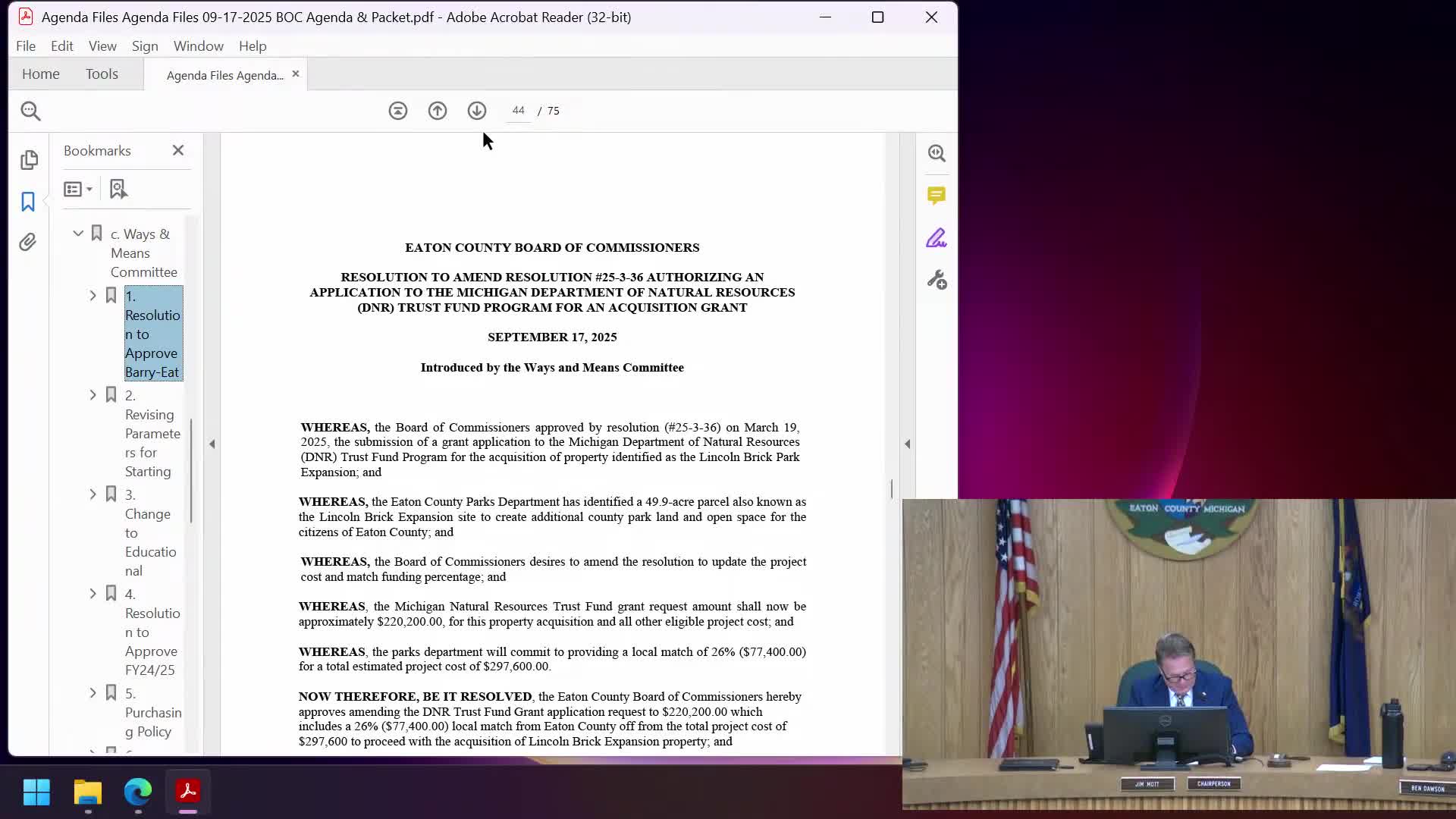This screenshot has height=819, width=1456.
Task: Collapse right tools pane arrow
Action: point(908,444)
